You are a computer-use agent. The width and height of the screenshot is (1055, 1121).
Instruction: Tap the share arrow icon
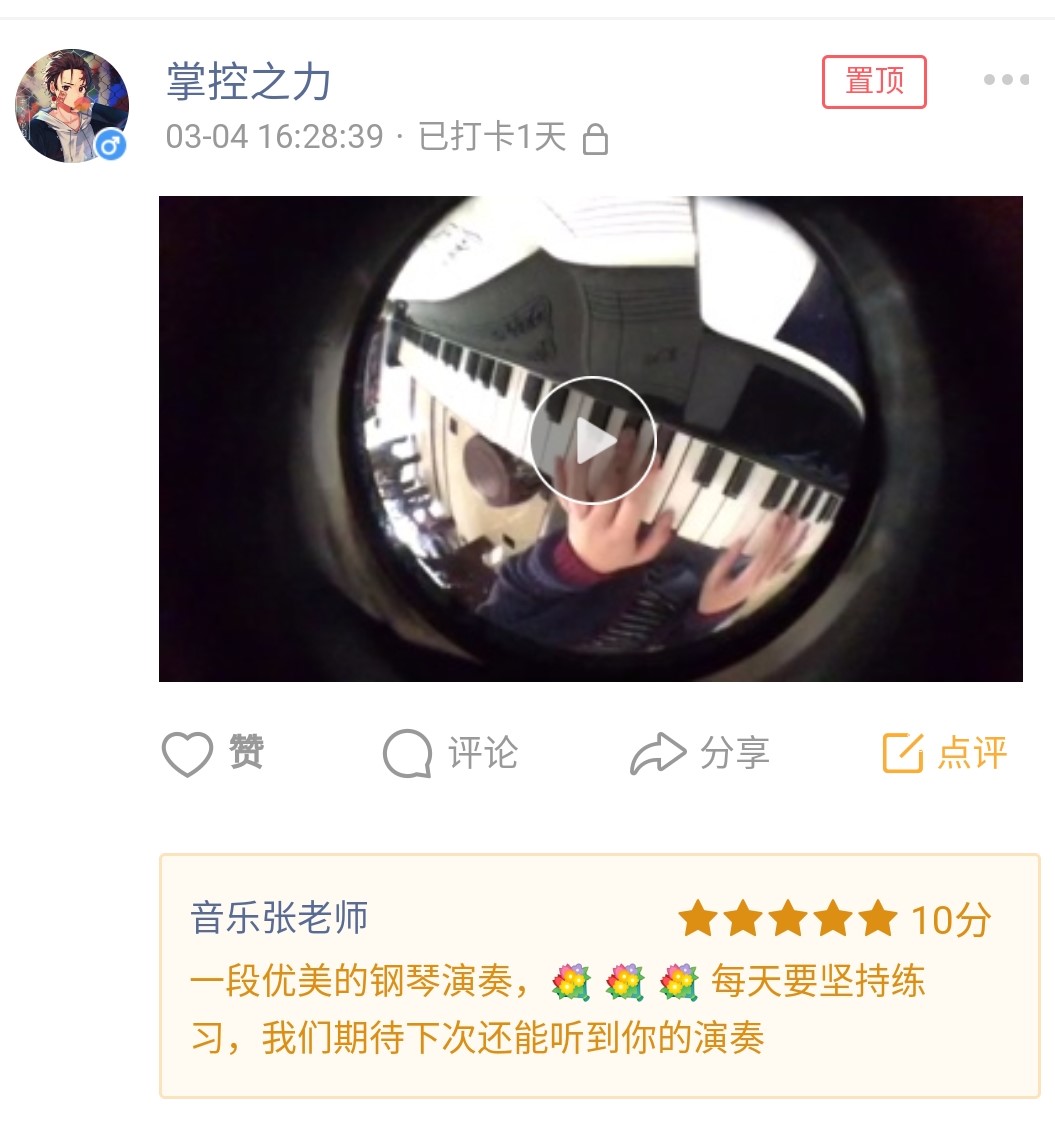[x=658, y=754]
